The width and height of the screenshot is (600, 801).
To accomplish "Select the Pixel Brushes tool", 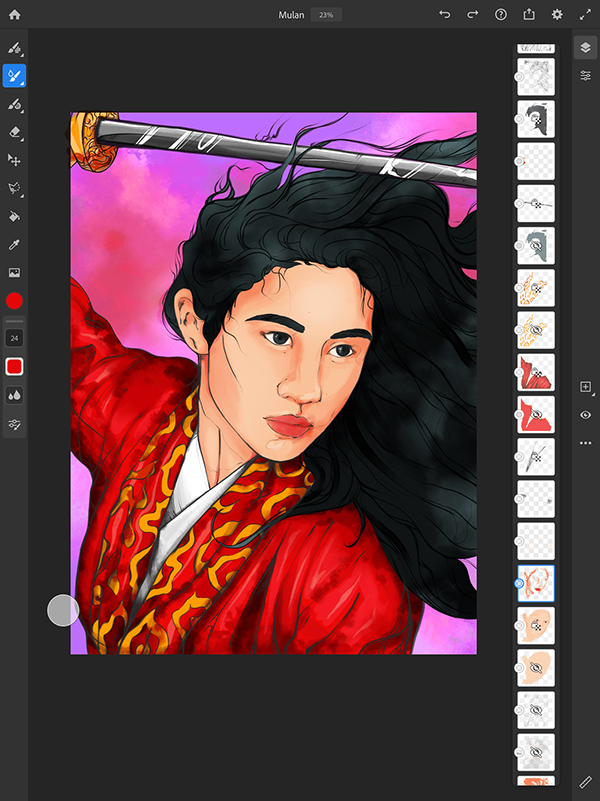I will tap(14, 48).
